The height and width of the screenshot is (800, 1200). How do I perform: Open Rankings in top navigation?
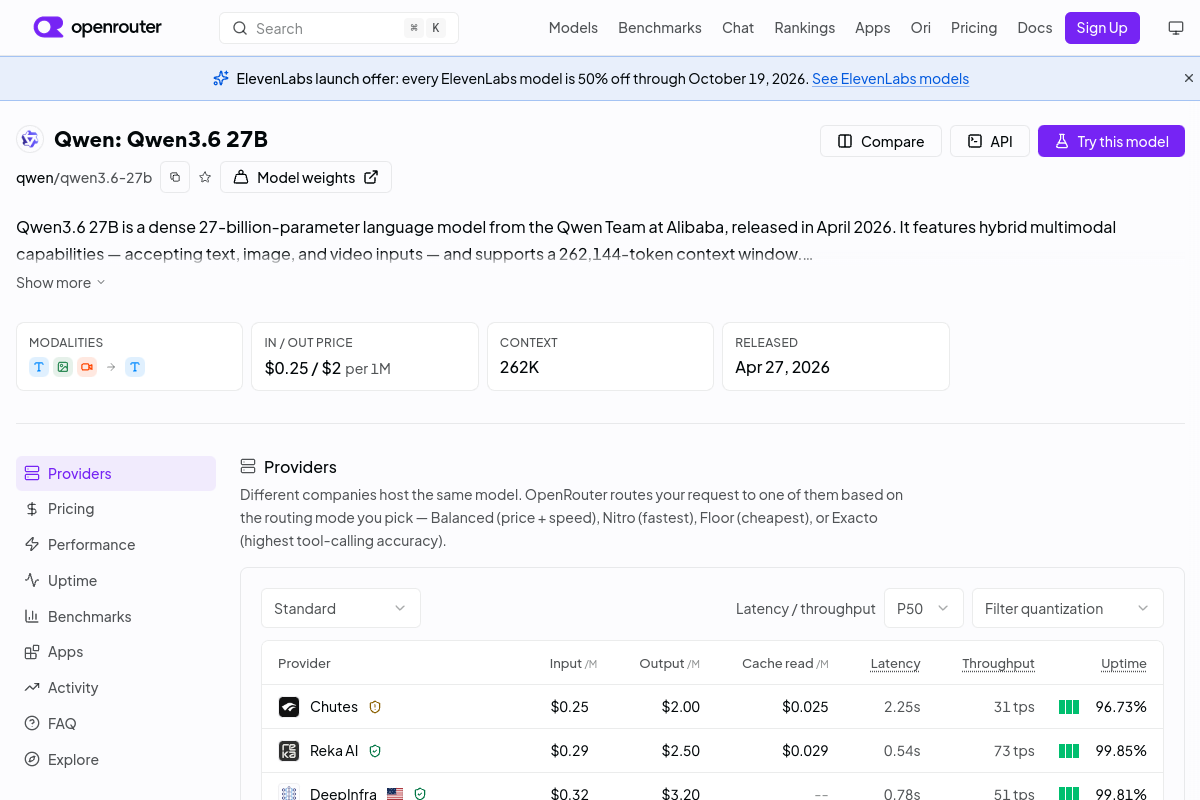(805, 28)
